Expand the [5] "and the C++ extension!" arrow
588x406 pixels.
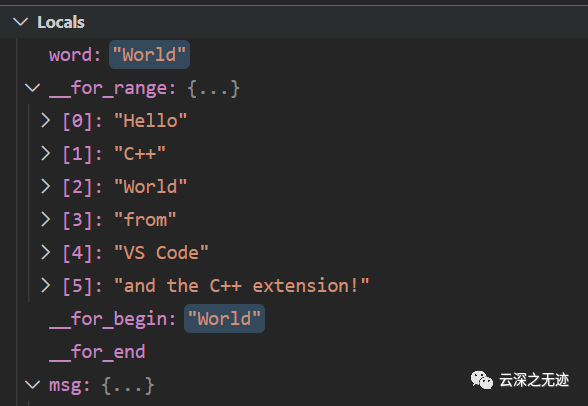pyautogui.click(x=45, y=285)
